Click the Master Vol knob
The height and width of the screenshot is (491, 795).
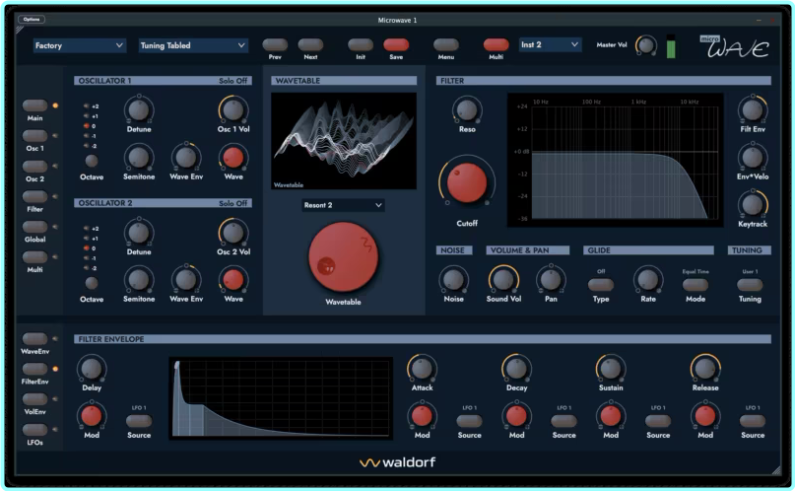pos(646,46)
